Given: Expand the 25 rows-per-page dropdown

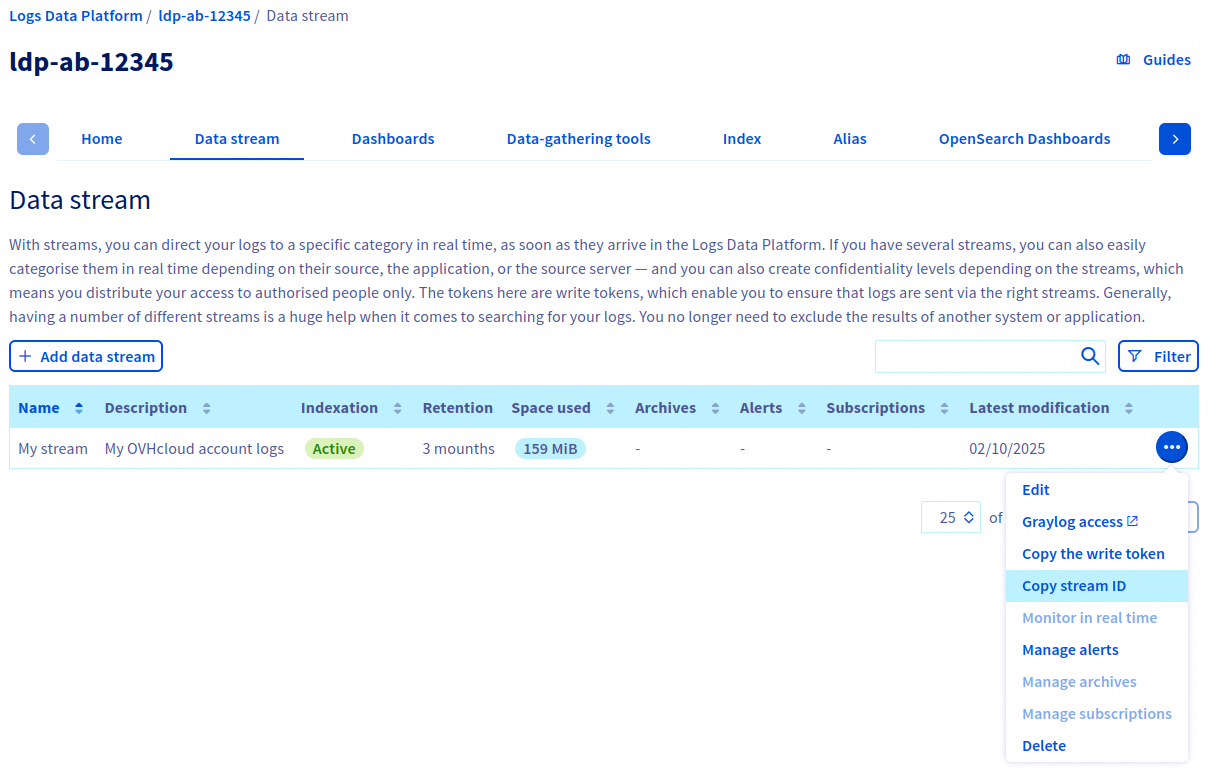Looking at the screenshot, I should pos(950,517).
